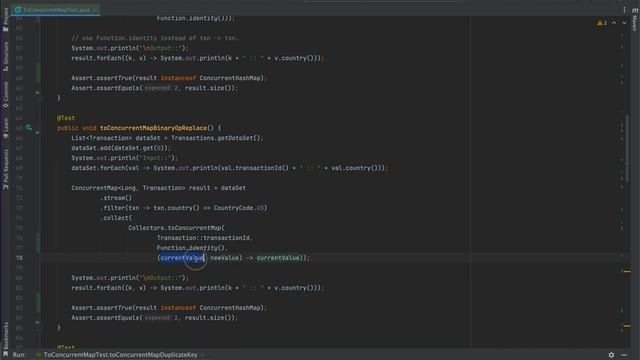Screen dimensions: 640x360
Task: Hide the Run panel with minimize icon
Action: pos(624,355)
